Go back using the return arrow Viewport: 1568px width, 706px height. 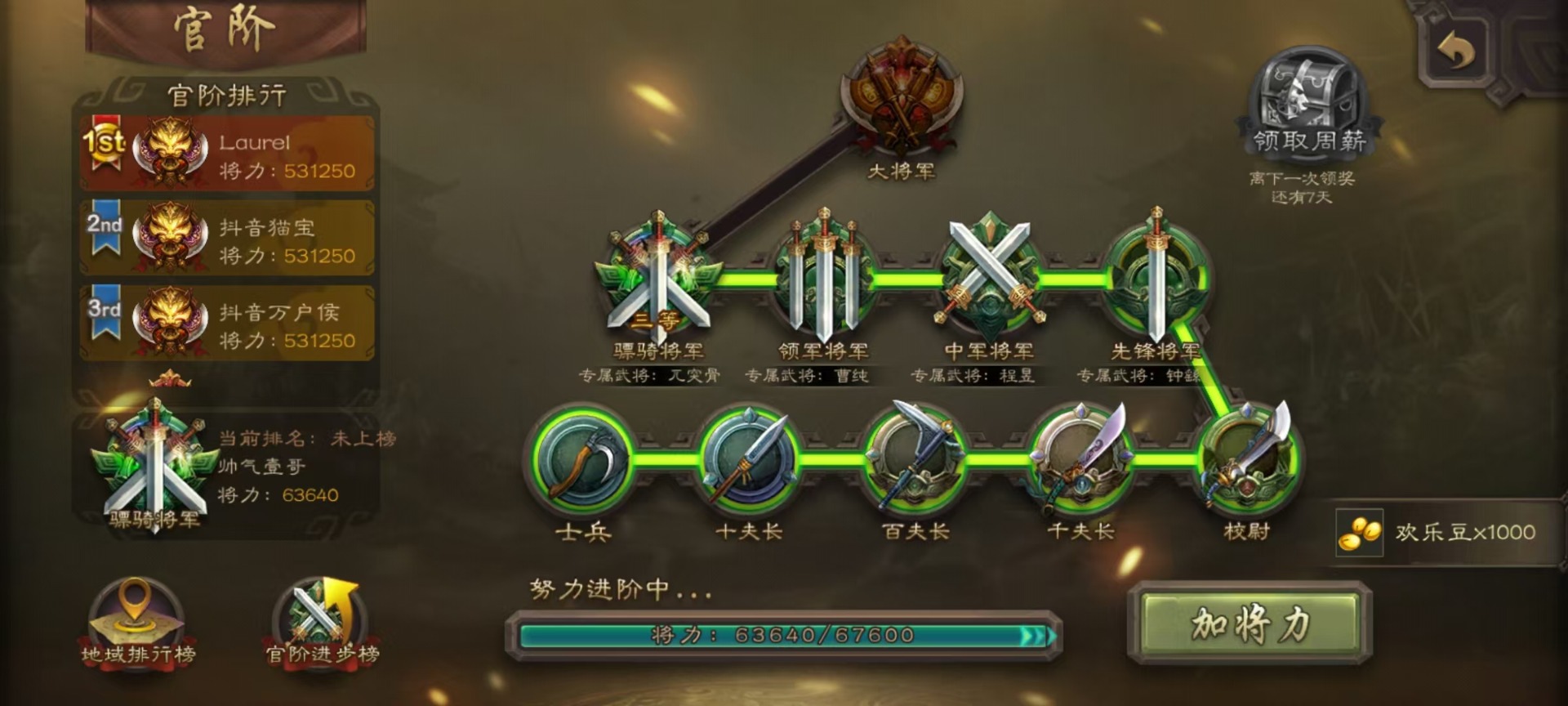tap(1456, 51)
